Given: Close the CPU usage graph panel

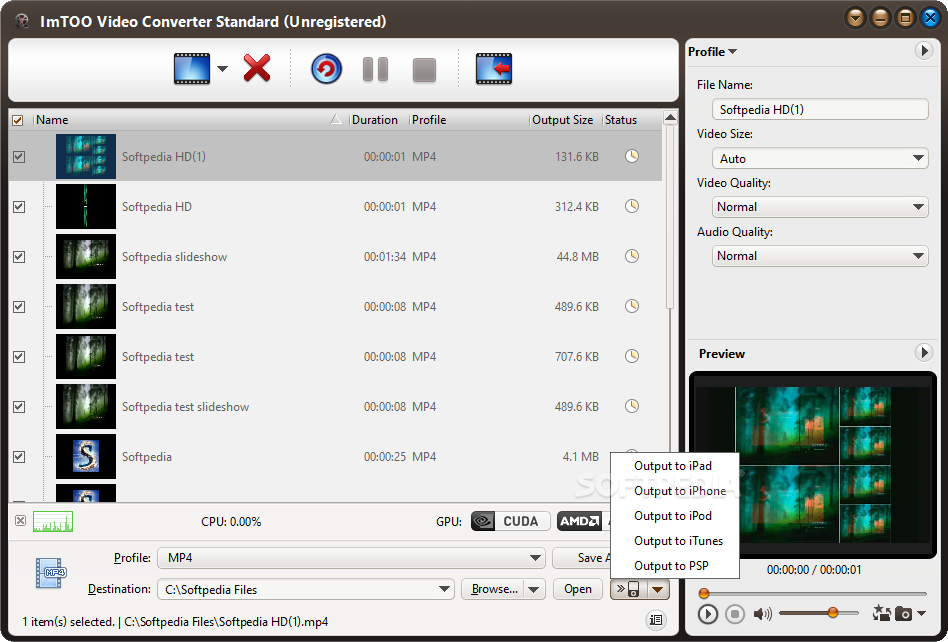Looking at the screenshot, I should pyautogui.click(x=21, y=520).
